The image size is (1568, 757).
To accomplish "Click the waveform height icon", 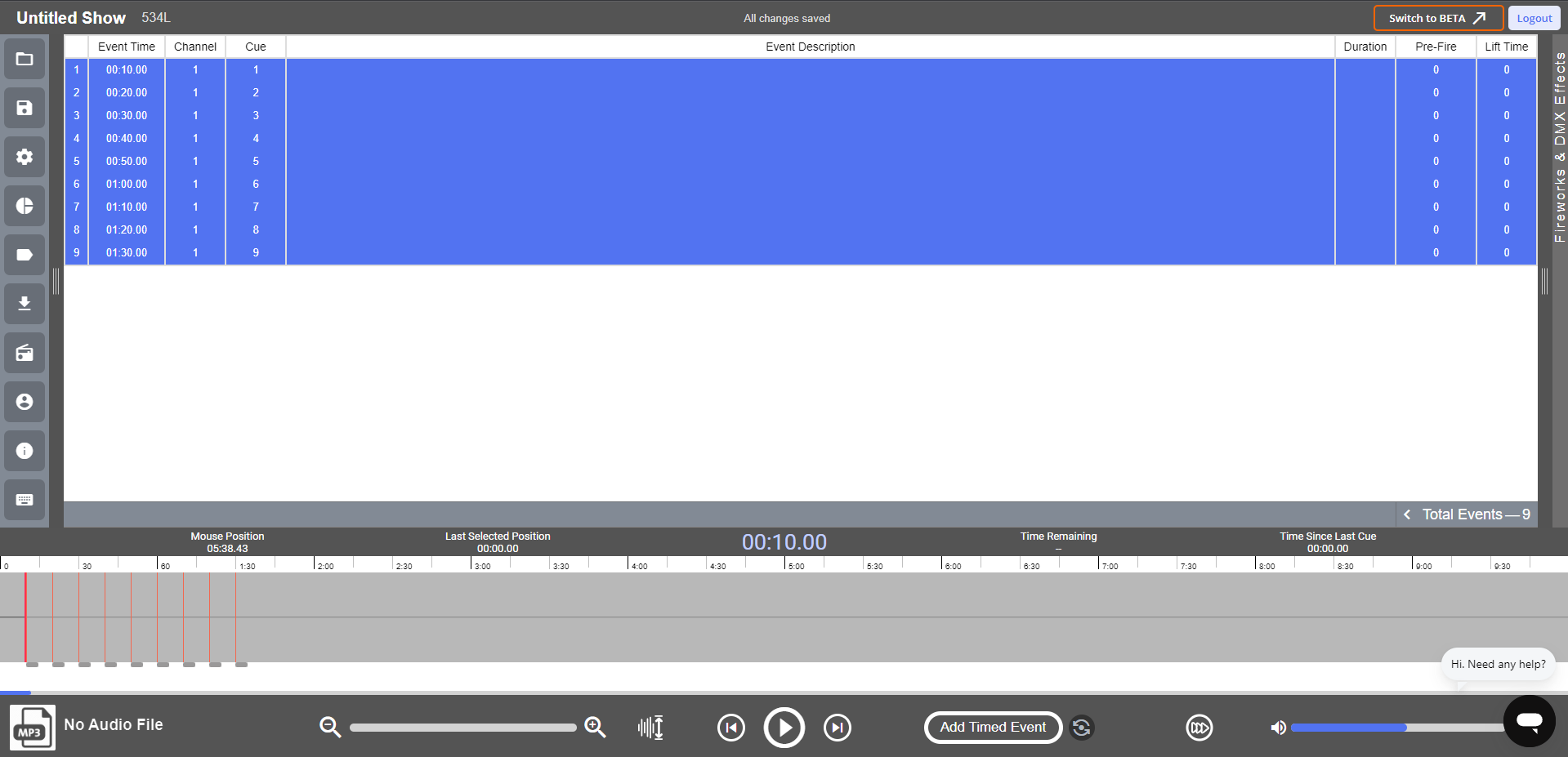I will [x=650, y=727].
